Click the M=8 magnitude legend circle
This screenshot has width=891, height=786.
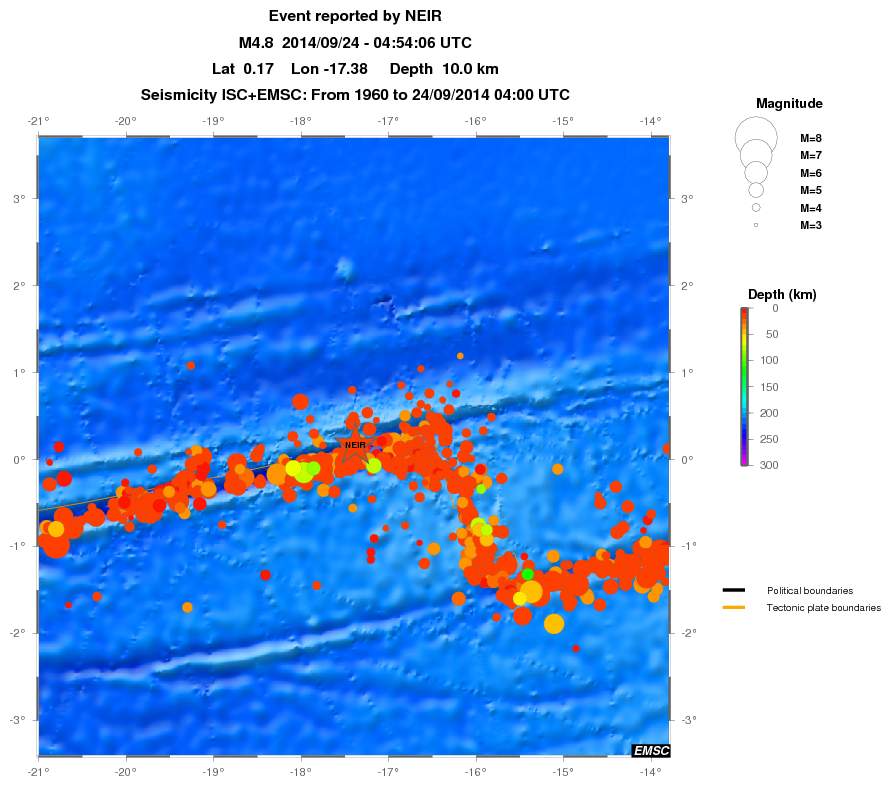(x=756, y=138)
